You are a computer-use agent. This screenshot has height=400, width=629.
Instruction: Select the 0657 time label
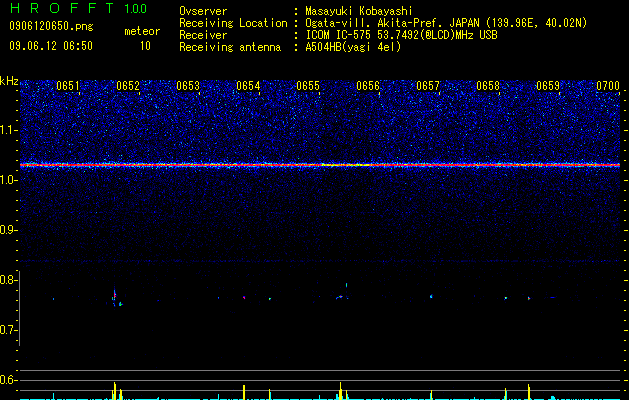(x=428, y=86)
